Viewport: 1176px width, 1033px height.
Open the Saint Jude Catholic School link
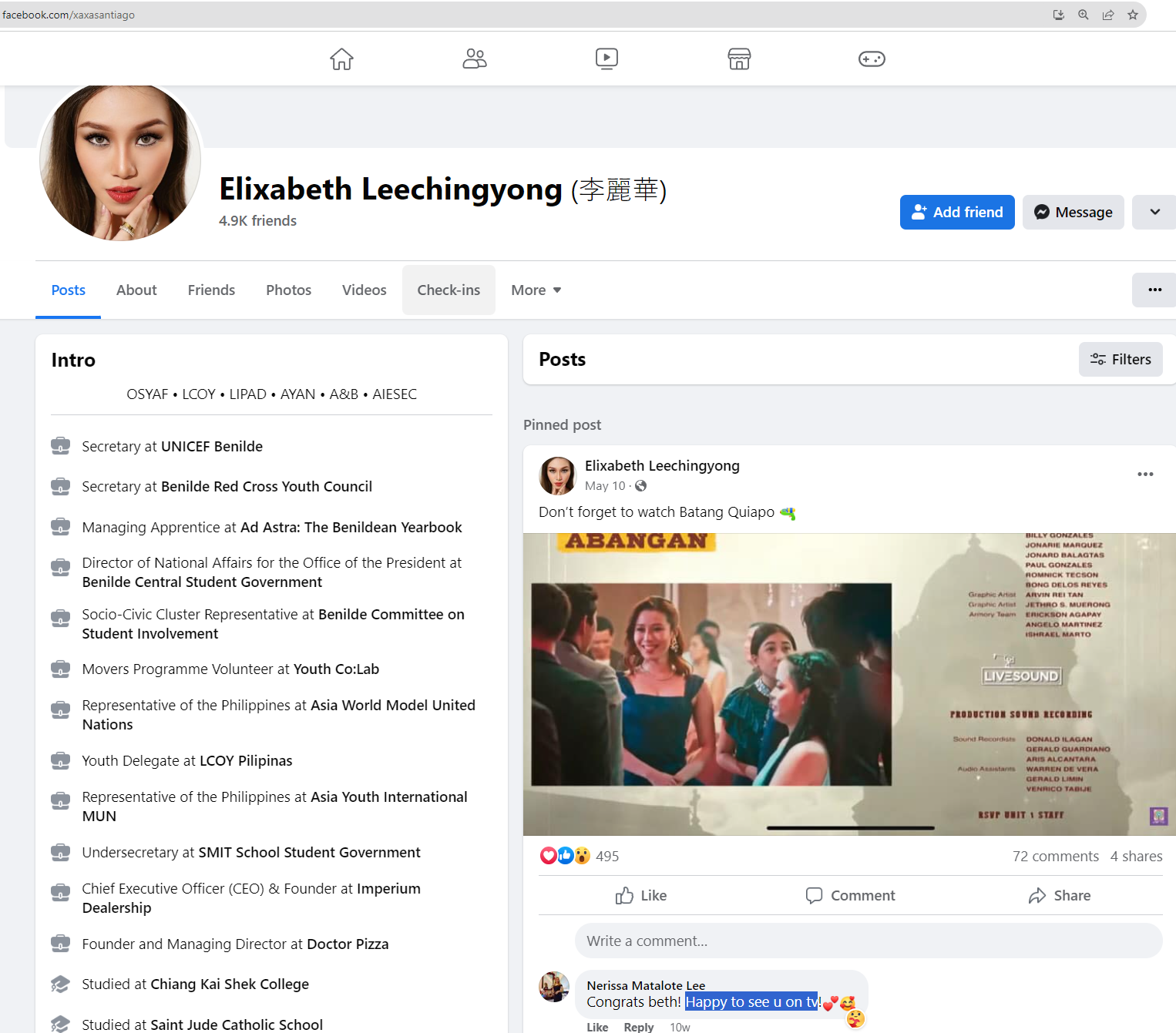237,1025
